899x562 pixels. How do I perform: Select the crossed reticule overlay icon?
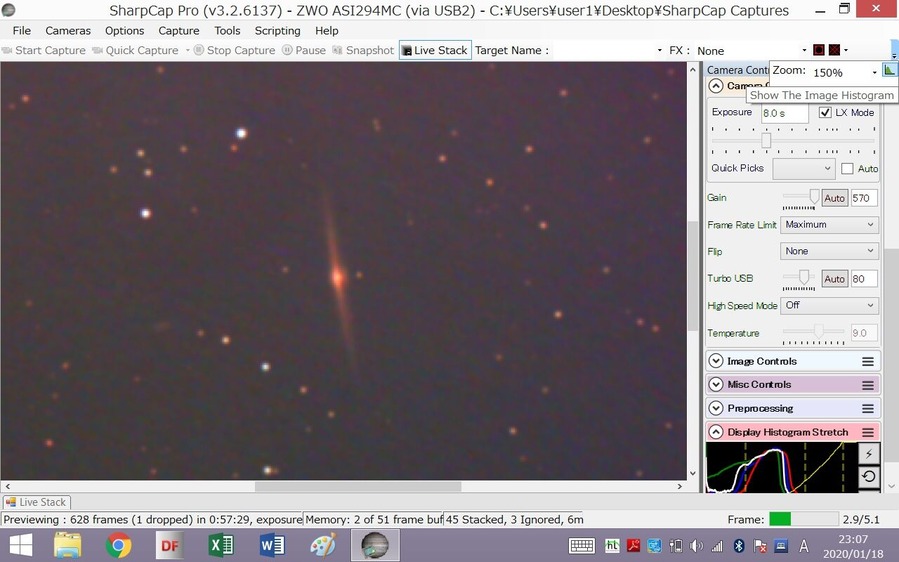pyautogui.click(x=834, y=50)
